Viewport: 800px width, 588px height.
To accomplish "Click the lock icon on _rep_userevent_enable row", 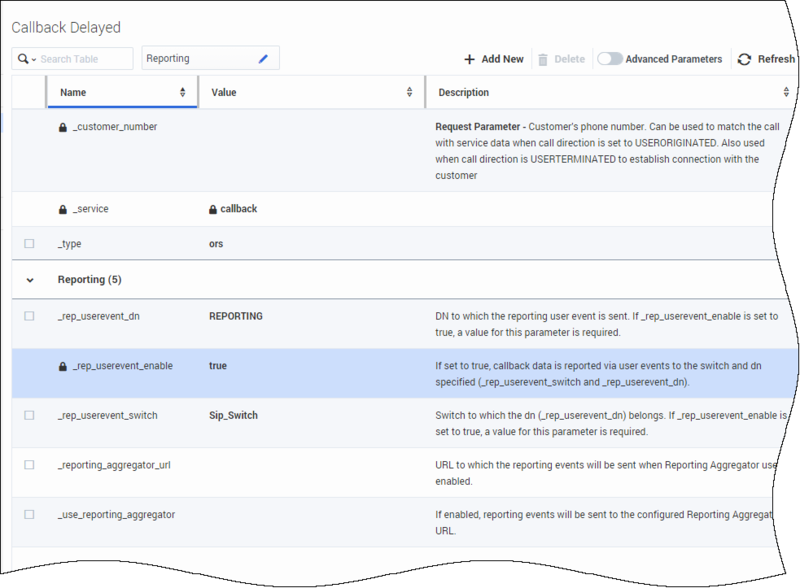I will point(63,366).
